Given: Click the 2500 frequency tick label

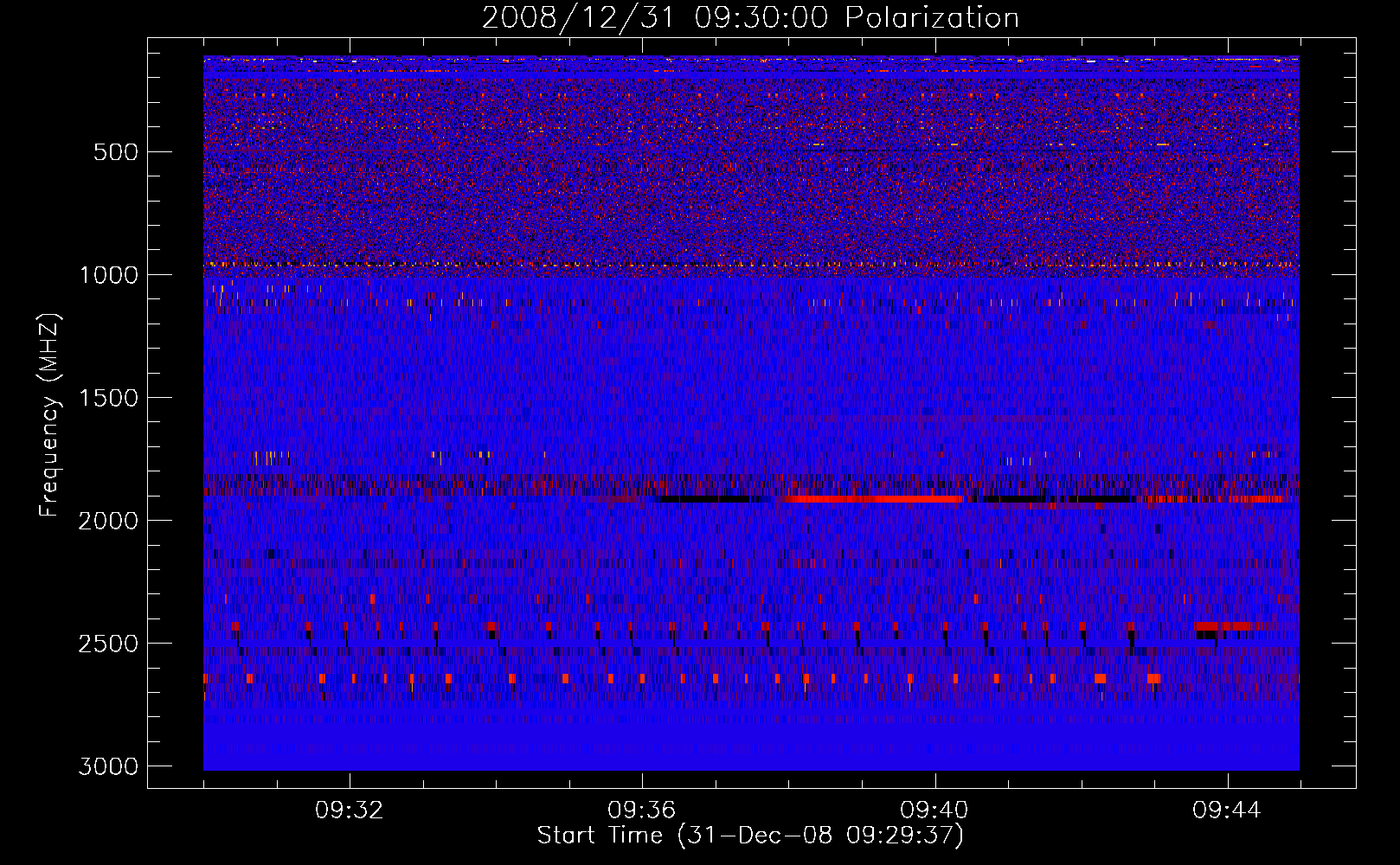Looking at the screenshot, I should click(x=109, y=644).
